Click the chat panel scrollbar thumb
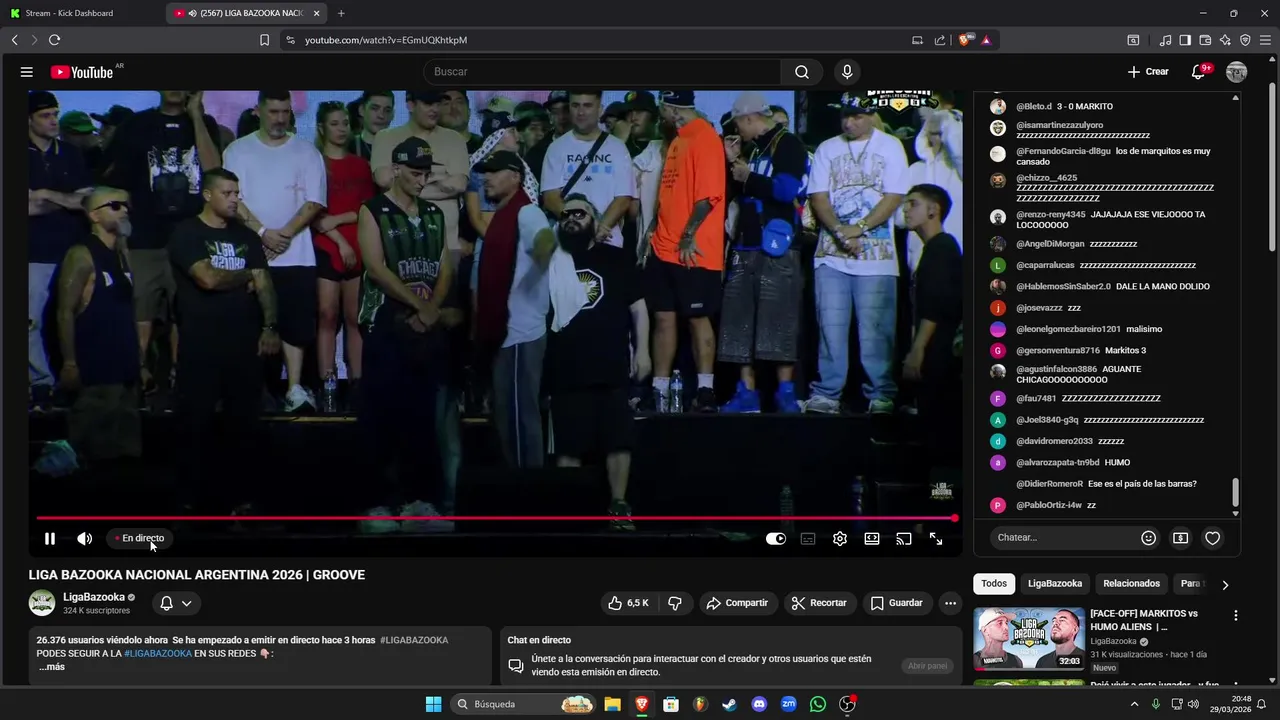 point(1235,492)
